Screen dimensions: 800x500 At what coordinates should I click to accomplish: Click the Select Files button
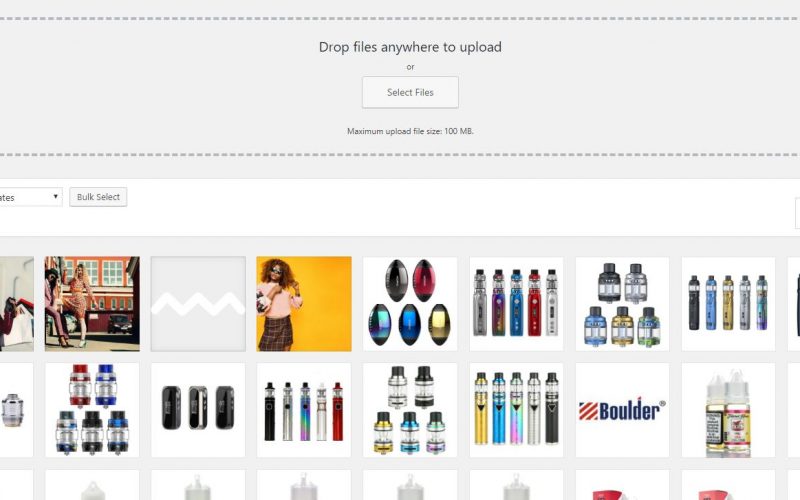[x=410, y=92]
